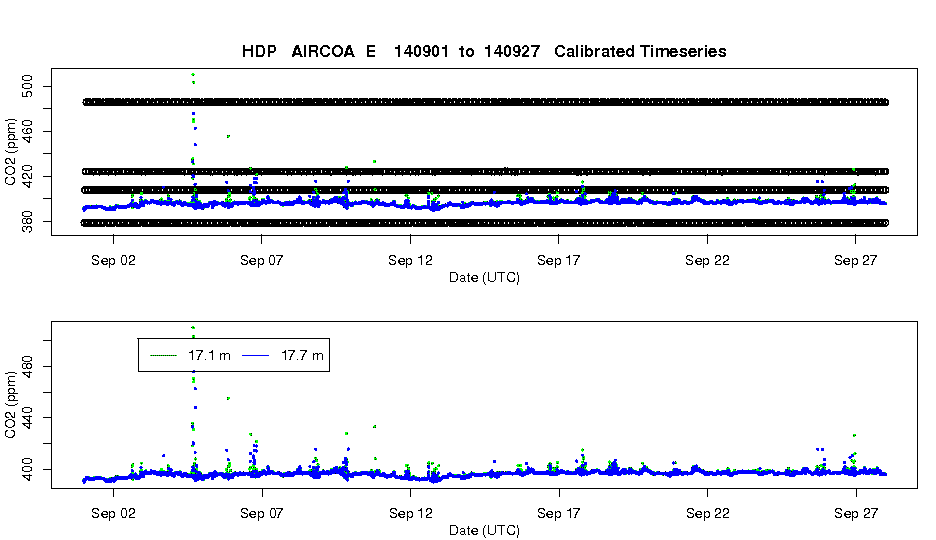The image size is (936, 540).
Task: Click 'Sep 27' on top chart axis
Action: [x=855, y=261]
